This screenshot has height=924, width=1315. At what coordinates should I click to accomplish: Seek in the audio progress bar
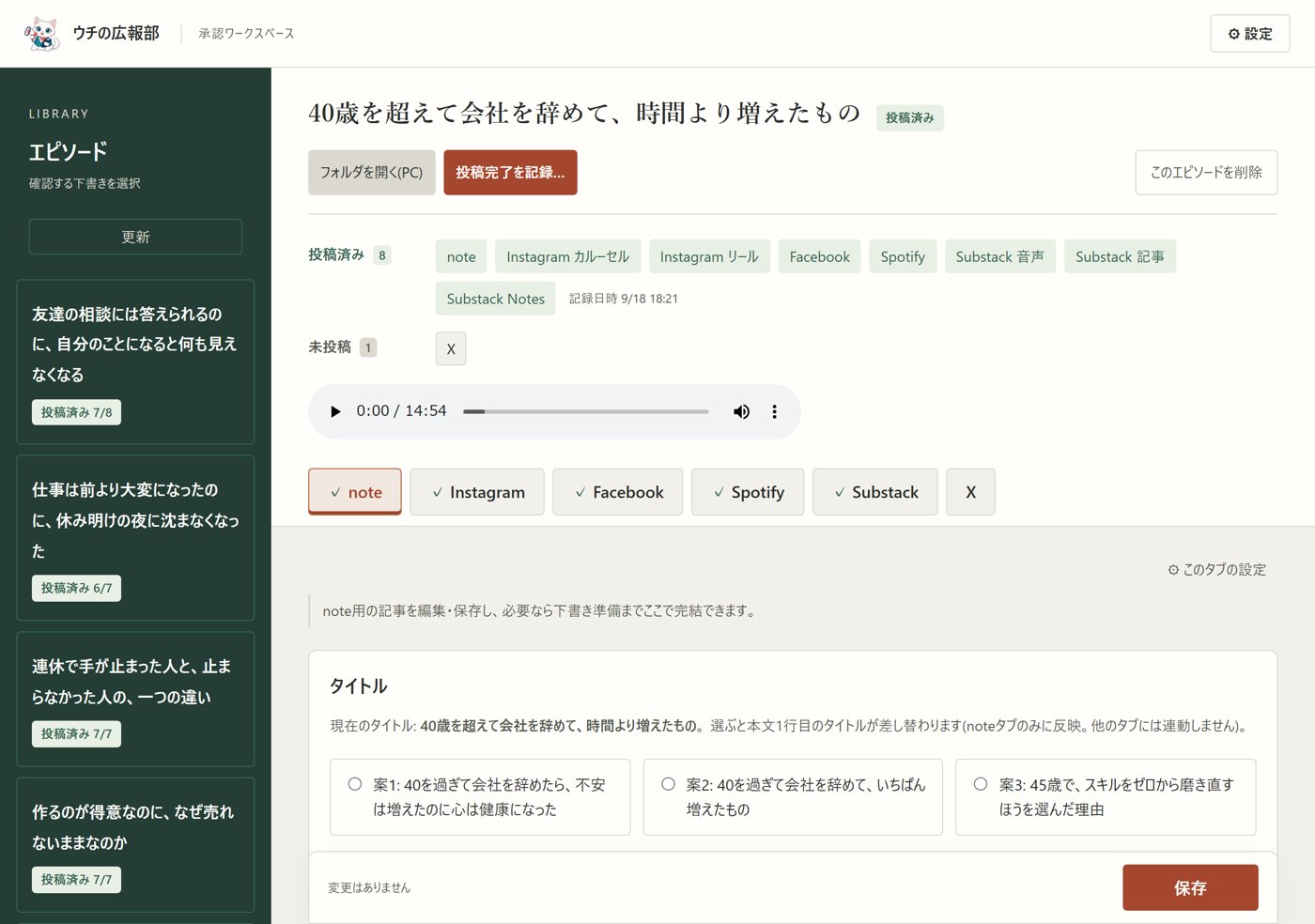586,411
